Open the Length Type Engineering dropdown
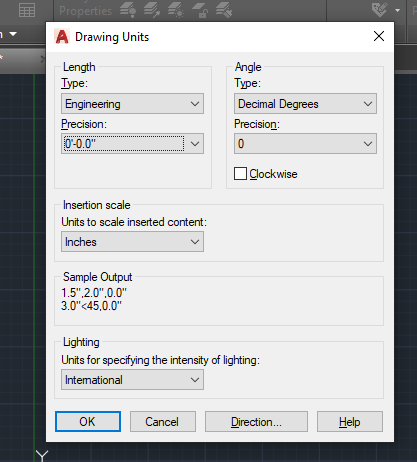 point(132,104)
